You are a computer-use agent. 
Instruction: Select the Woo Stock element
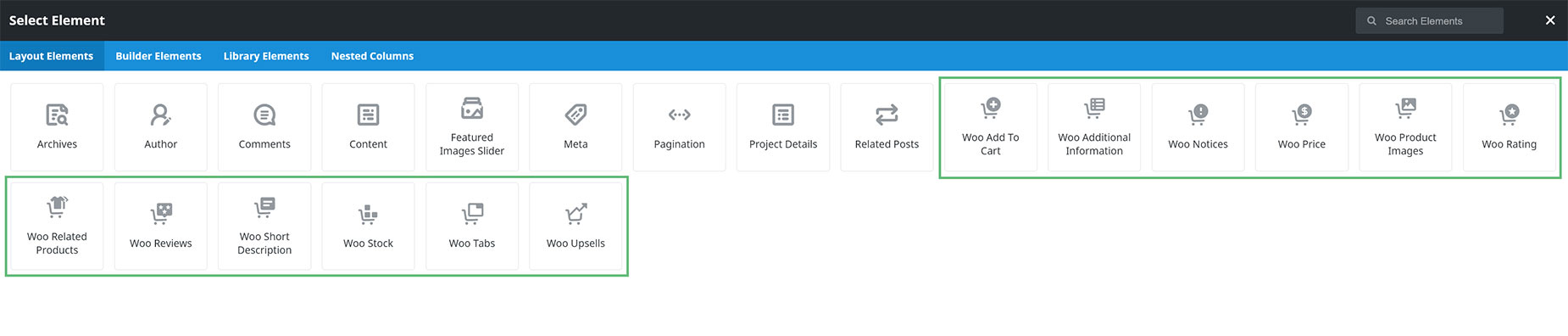(368, 227)
